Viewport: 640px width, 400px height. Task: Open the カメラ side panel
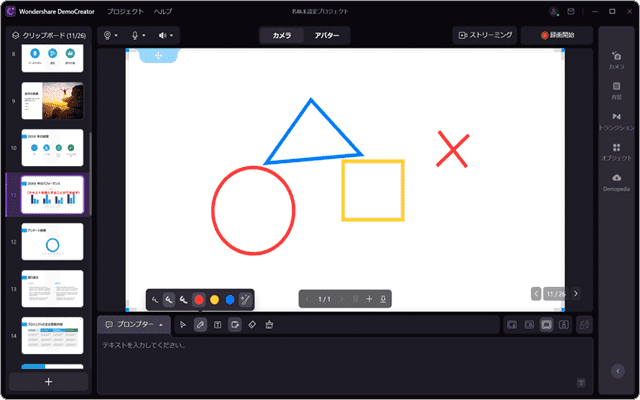click(616, 60)
